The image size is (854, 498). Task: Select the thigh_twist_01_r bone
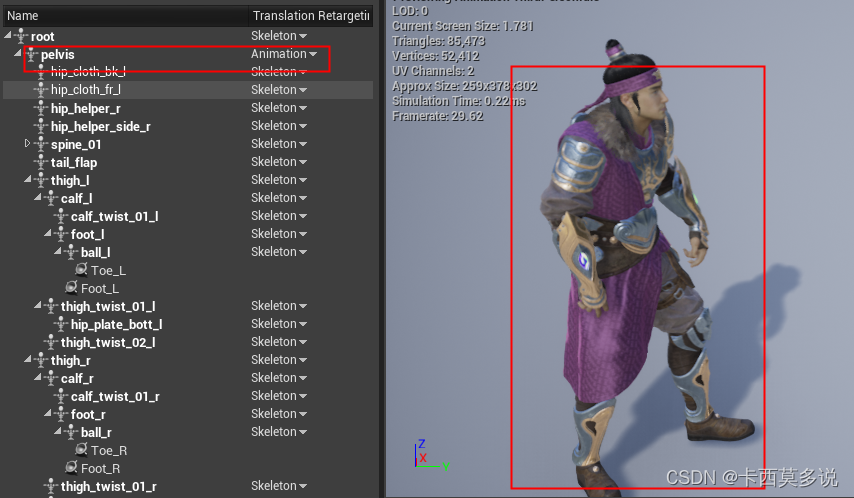108,486
